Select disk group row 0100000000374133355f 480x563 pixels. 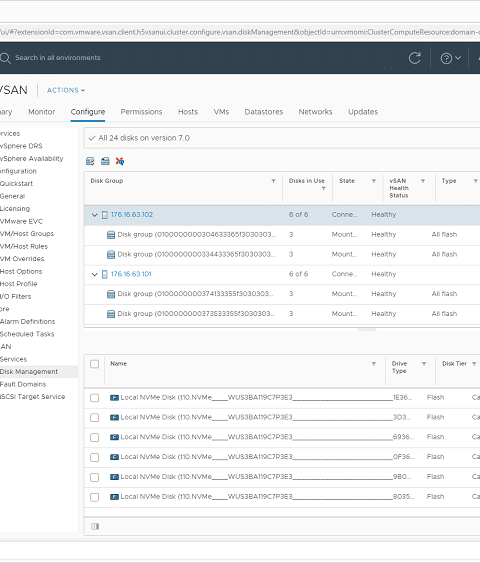[x=282, y=294]
